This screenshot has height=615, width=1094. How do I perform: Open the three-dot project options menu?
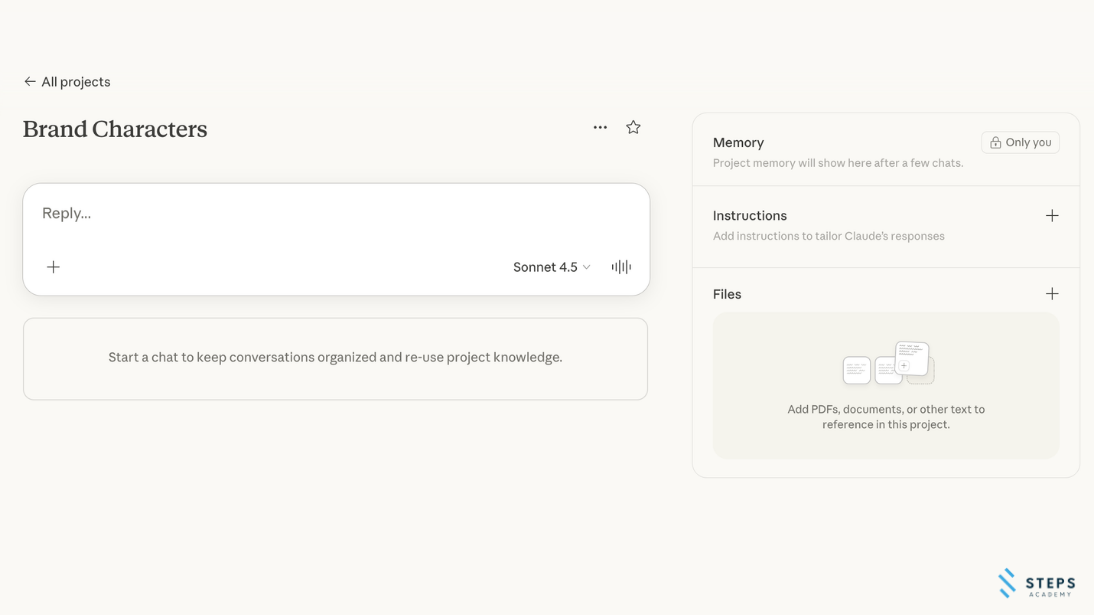tap(600, 127)
